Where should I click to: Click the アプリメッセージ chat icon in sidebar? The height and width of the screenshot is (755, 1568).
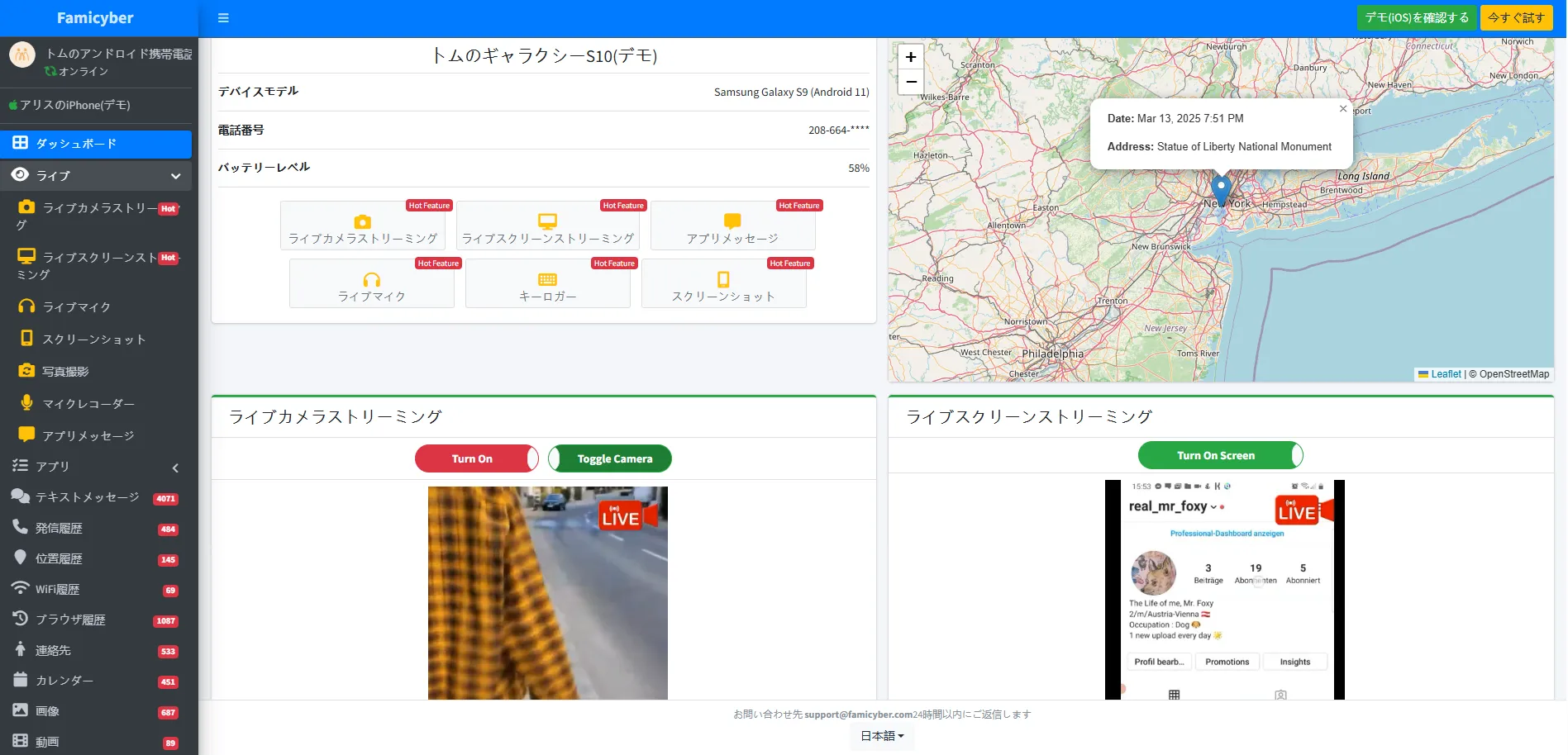[26, 434]
